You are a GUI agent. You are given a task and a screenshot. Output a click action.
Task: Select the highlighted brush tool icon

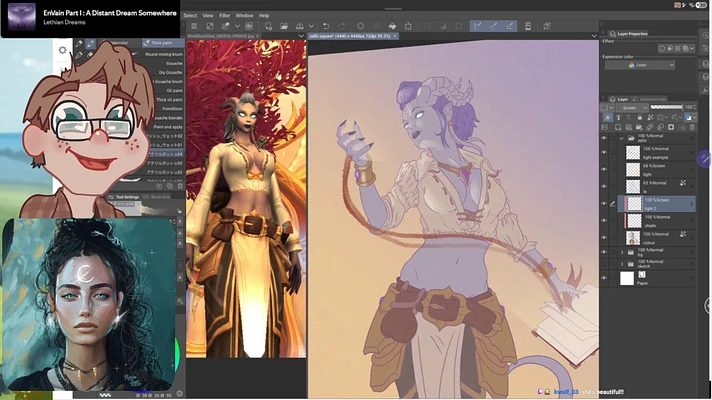click(x=90, y=44)
